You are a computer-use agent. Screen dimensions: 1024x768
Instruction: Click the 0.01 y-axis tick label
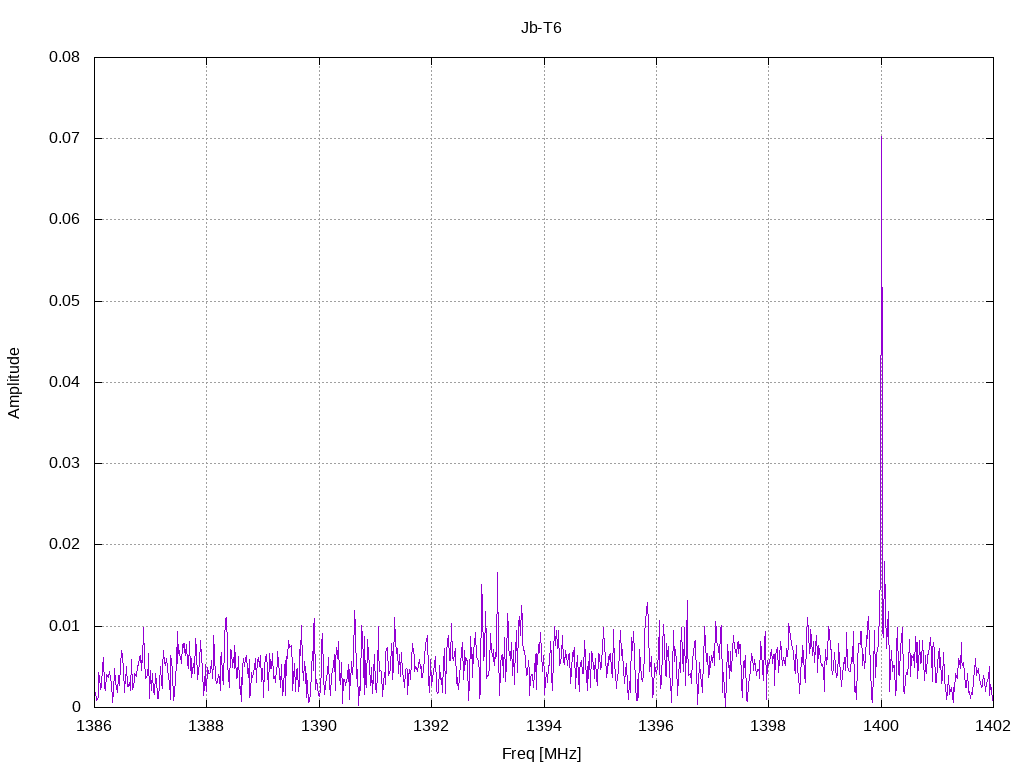pos(64,626)
